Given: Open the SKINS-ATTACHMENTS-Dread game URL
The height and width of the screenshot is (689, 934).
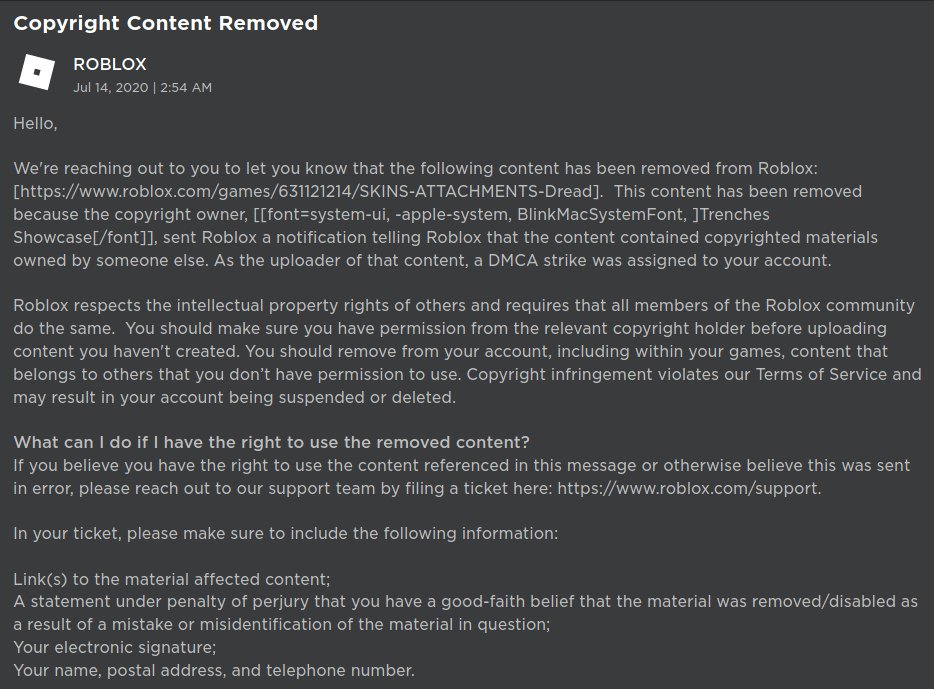Looking at the screenshot, I should tap(310, 191).
